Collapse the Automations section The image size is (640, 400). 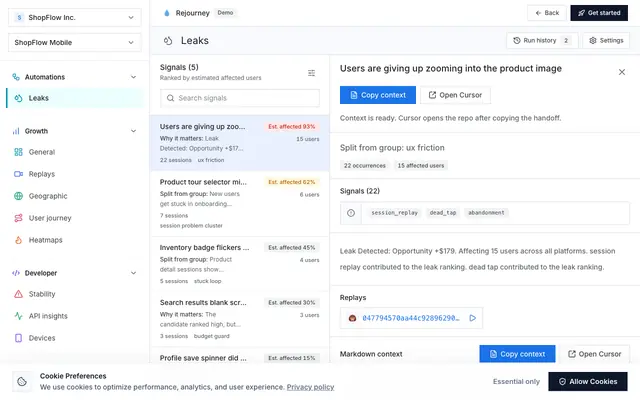tap(133, 77)
